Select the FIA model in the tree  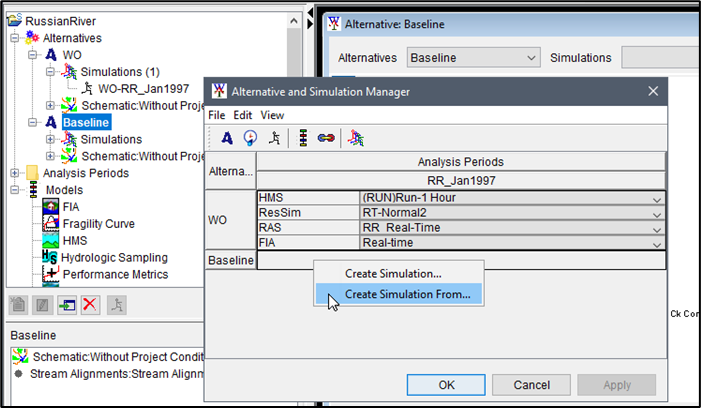click(x=71, y=207)
